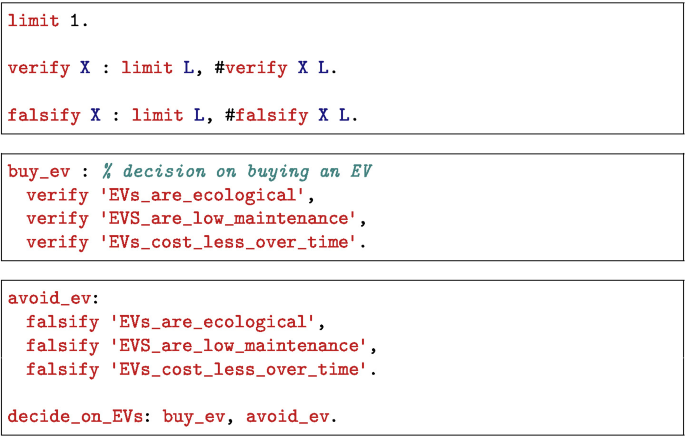Screen dimensions: 685x437
Task: Click the 'verify X' rule head
Action: click(49, 68)
